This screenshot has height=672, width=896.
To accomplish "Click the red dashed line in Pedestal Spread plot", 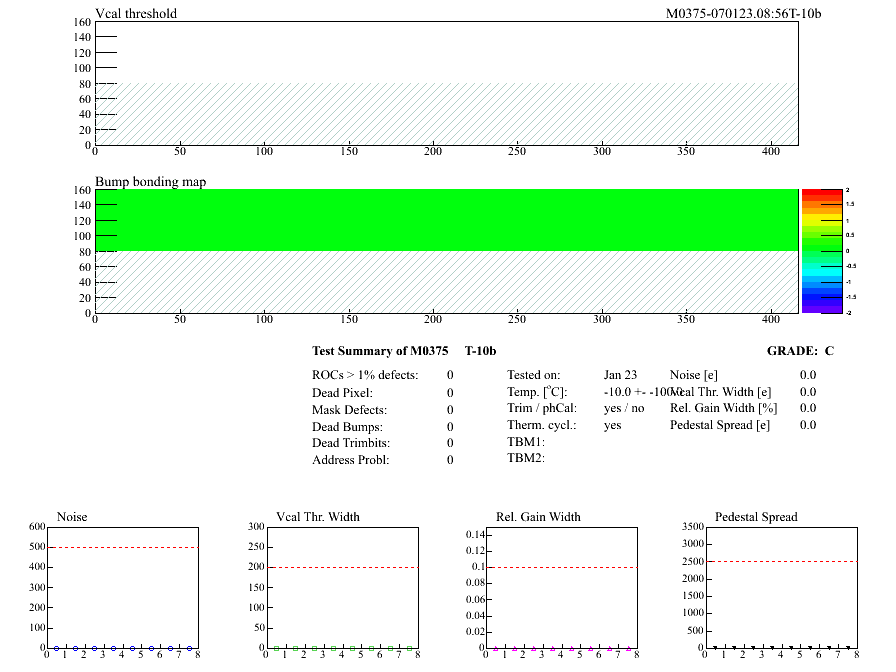I will click(782, 561).
